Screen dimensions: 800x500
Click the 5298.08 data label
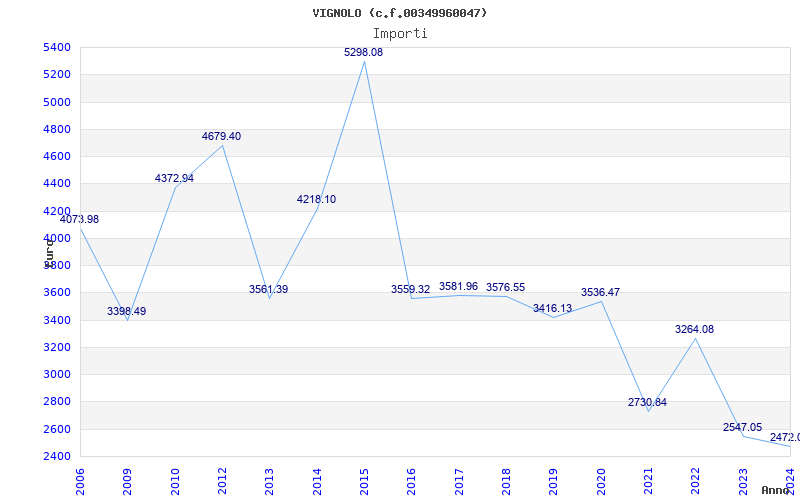point(363,52)
